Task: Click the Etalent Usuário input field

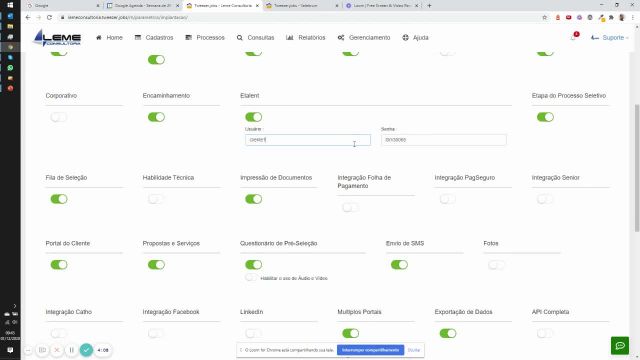Action: pyautogui.click(x=308, y=140)
